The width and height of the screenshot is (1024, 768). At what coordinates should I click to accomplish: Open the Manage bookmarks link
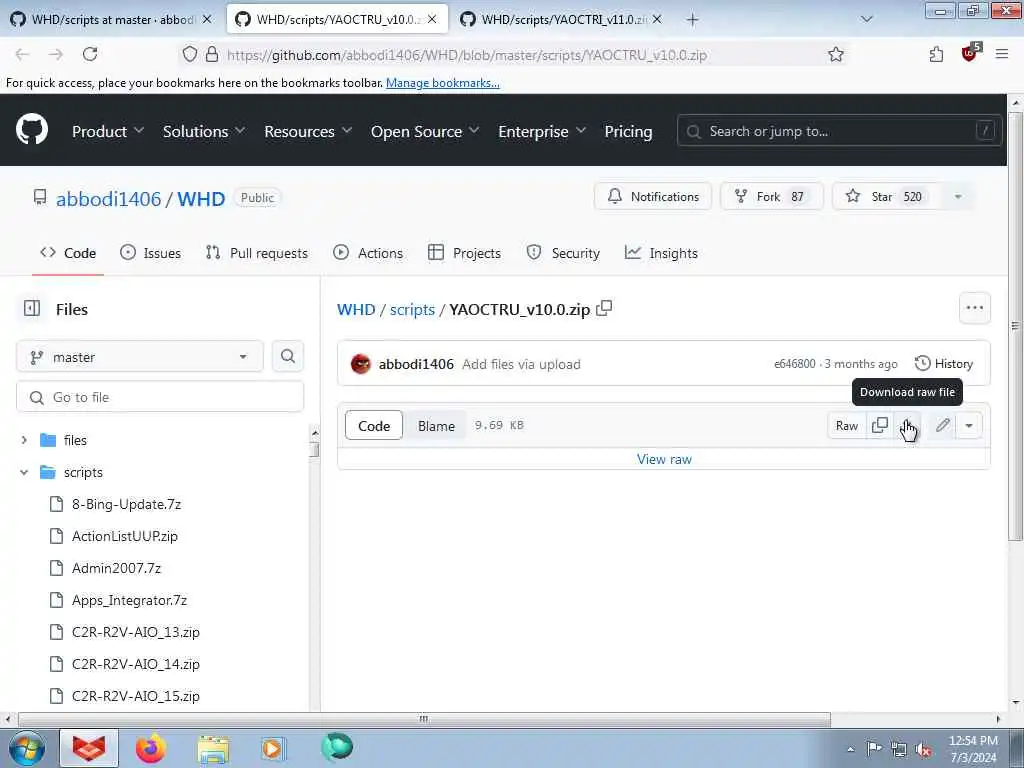[x=443, y=83]
